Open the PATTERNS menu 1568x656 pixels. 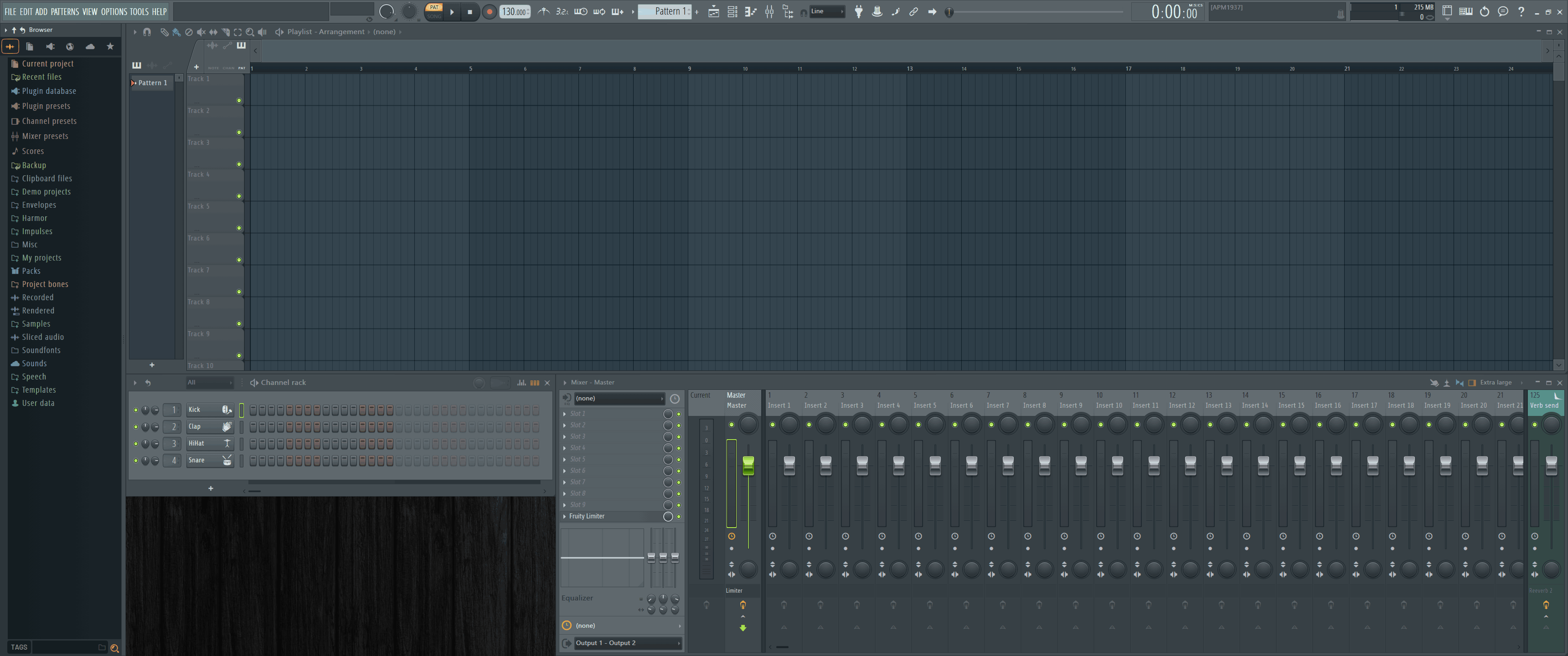click(x=65, y=11)
